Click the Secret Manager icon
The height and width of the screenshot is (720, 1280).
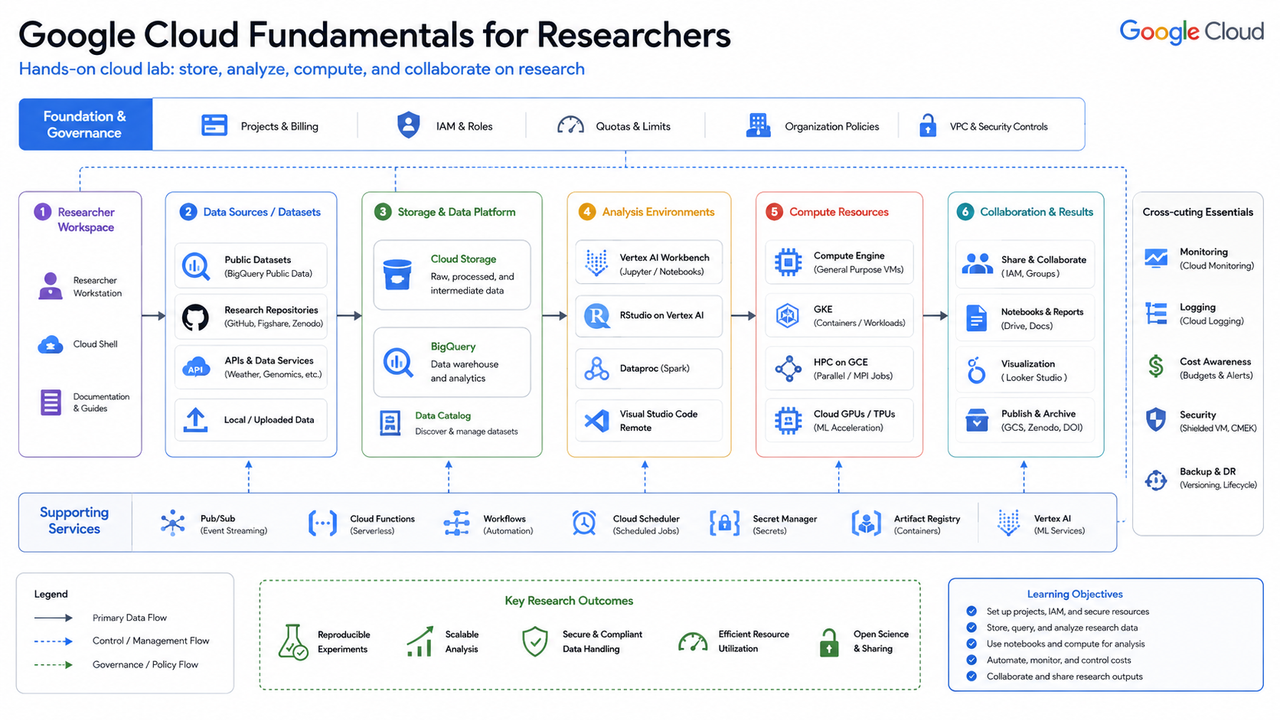(x=724, y=524)
